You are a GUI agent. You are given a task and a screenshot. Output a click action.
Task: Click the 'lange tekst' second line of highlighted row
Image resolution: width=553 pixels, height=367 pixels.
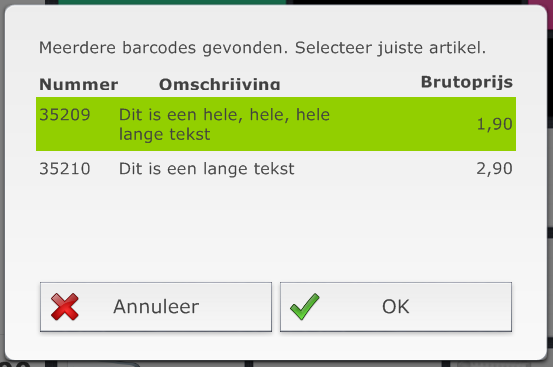164,135
